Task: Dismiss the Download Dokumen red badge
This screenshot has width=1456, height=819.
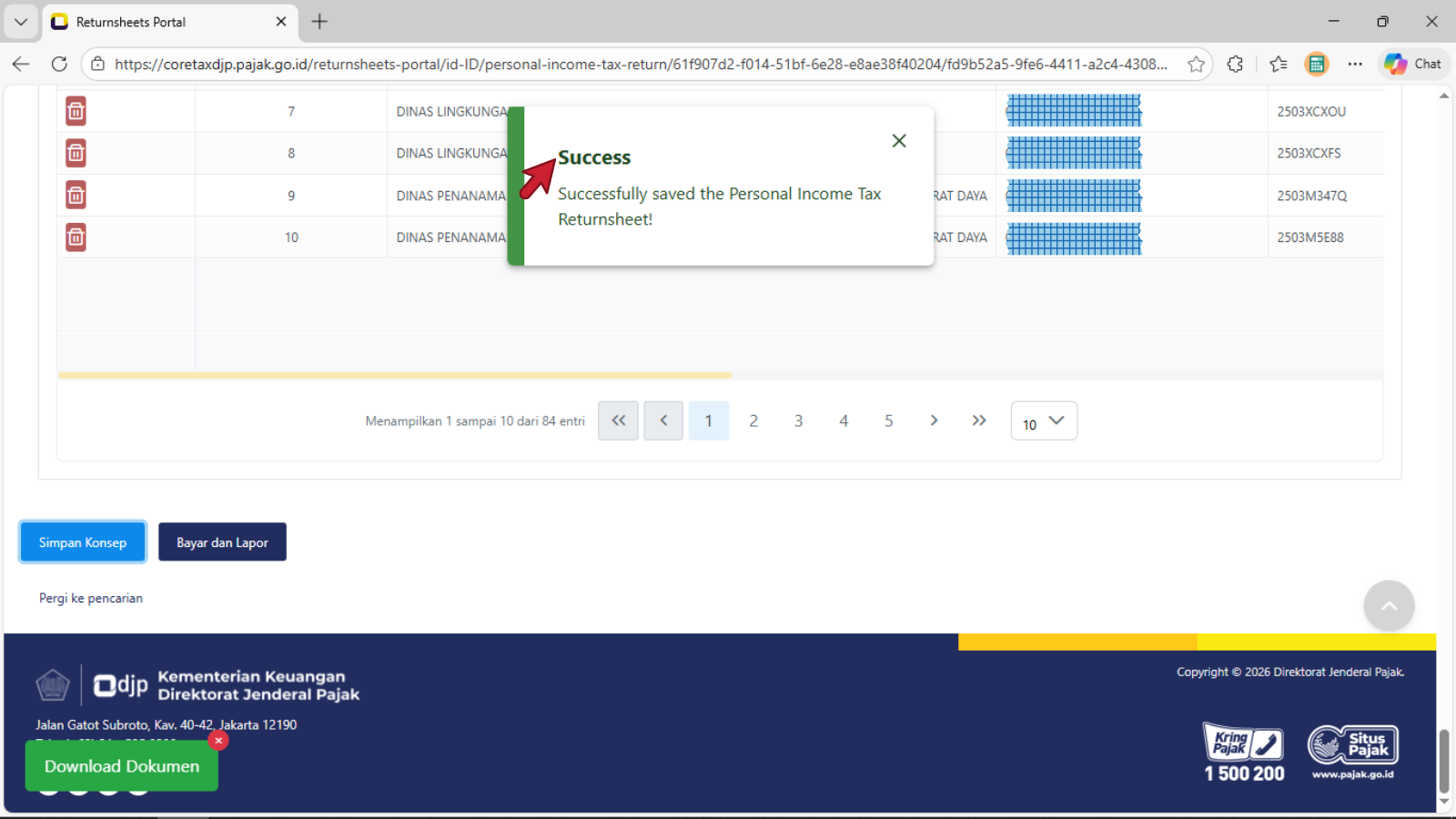Action: pos(218,741)
